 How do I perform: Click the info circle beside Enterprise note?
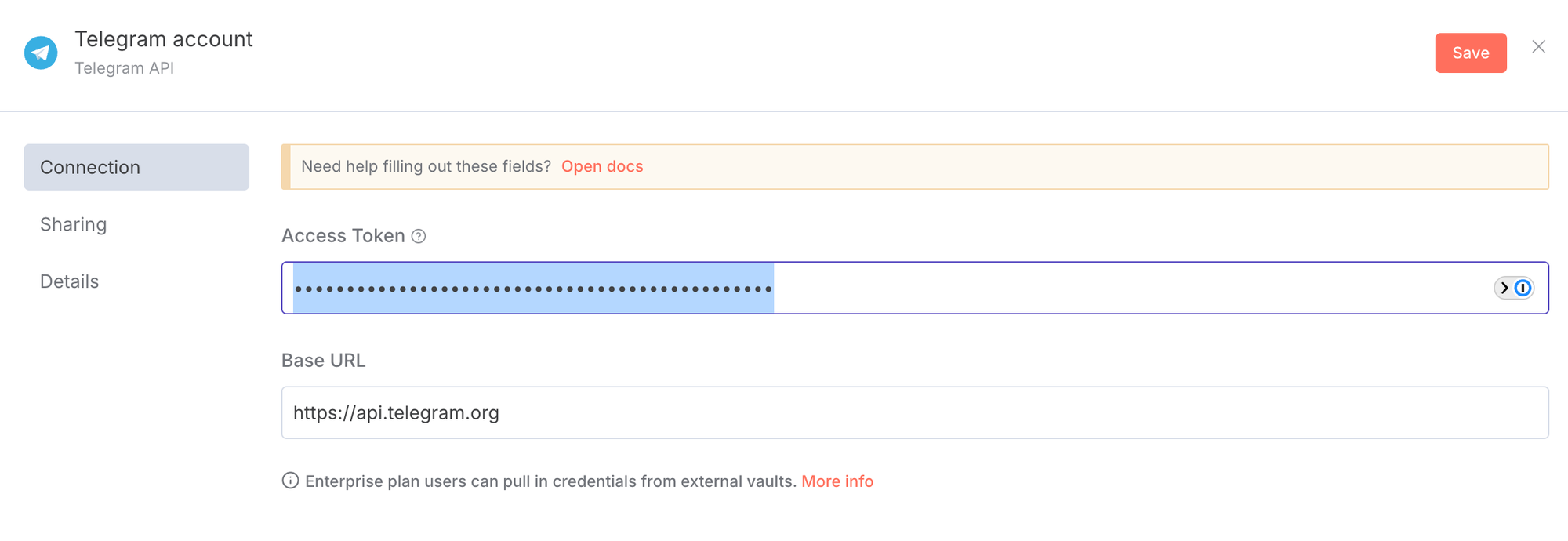click(290, 481)
